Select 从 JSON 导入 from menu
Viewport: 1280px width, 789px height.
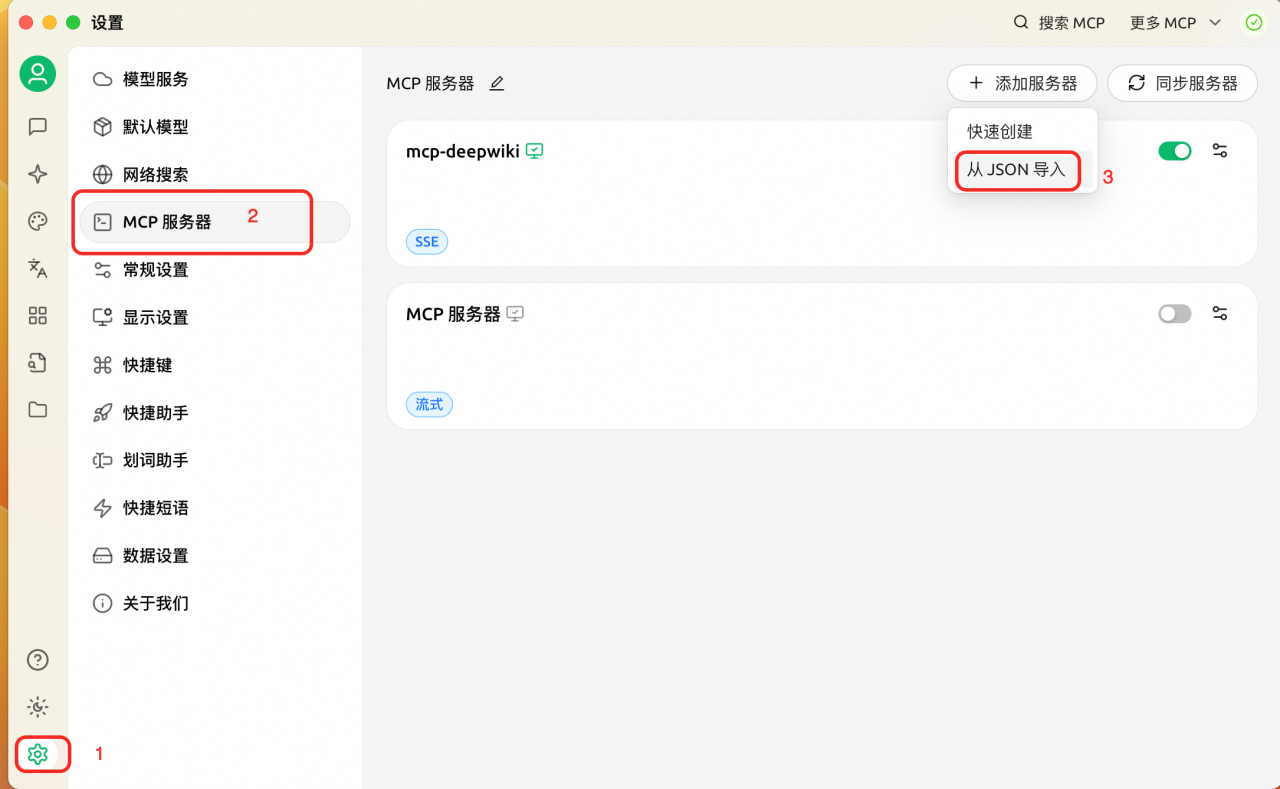(1016, 170)
